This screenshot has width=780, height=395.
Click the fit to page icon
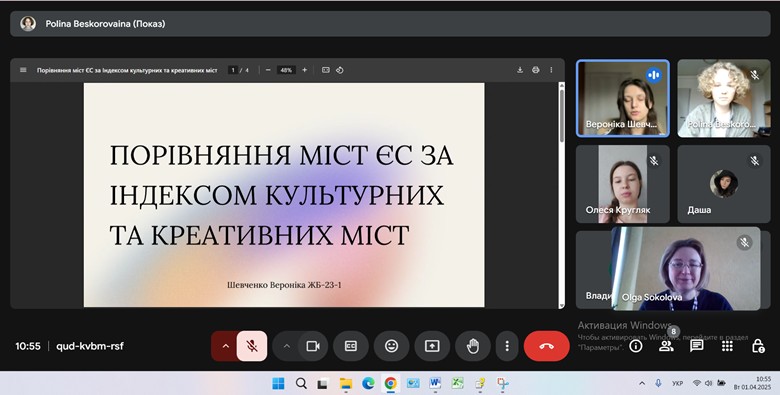[325, 70]
